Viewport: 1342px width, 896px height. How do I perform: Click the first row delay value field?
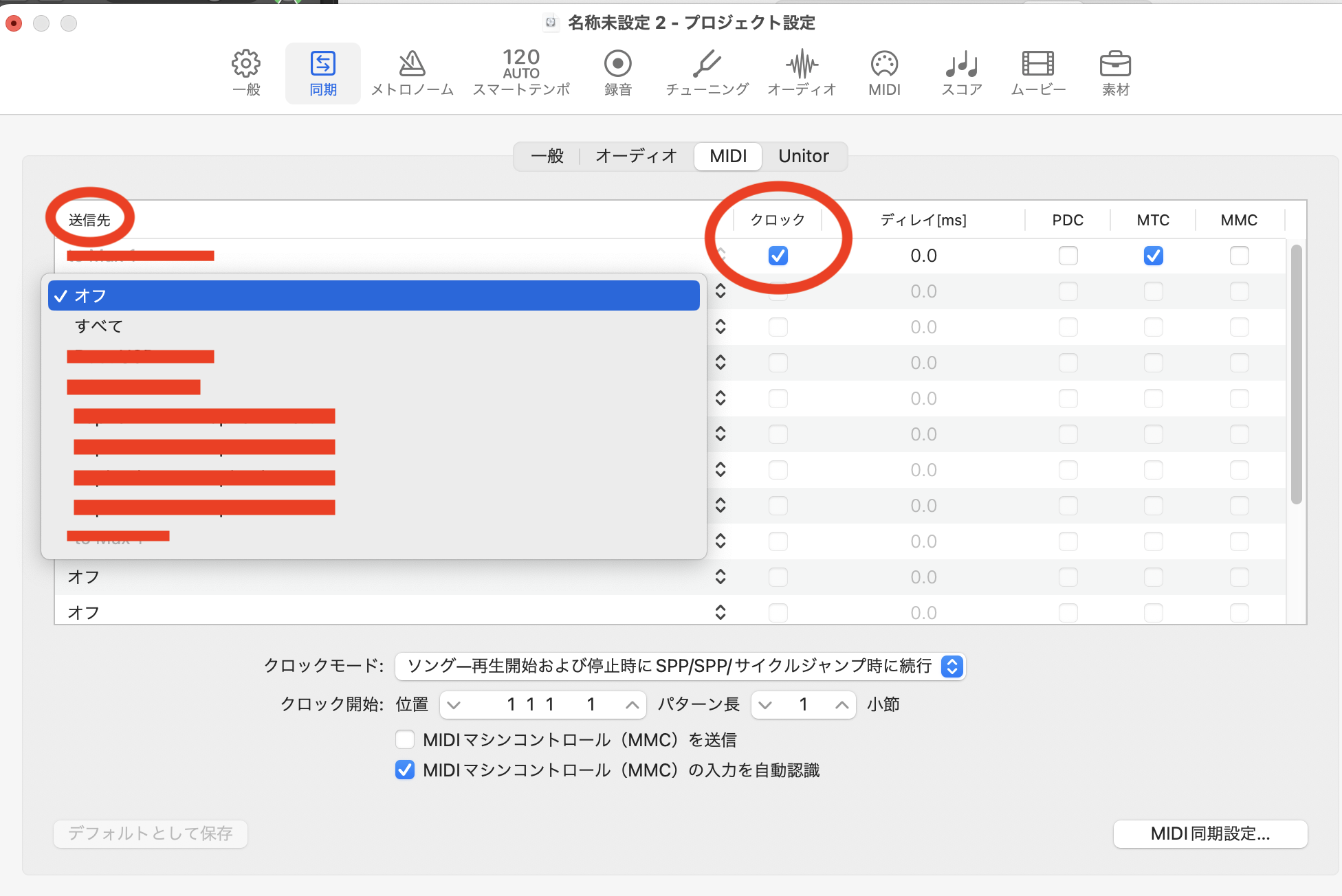(x=923, y=256)
